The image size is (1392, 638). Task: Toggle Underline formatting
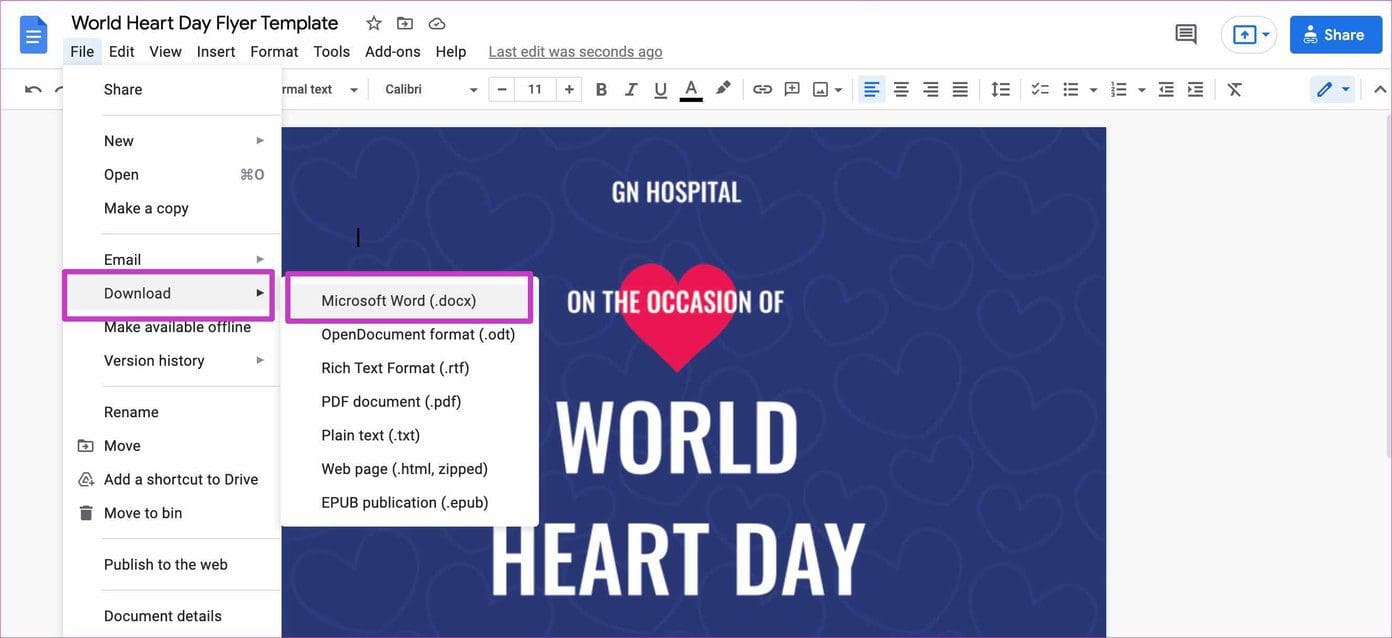pyautogui.click(x=660, y=90)
